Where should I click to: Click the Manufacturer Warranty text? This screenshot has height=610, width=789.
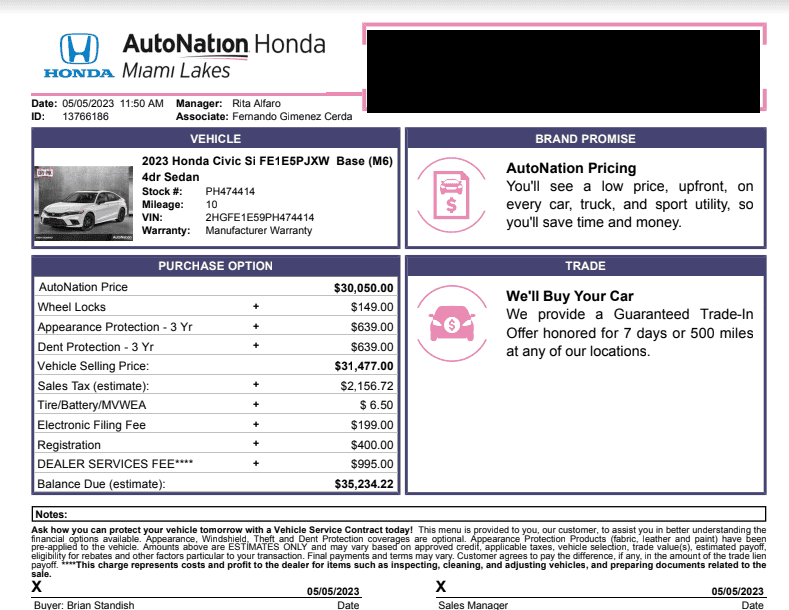click(x=259, y=231)
